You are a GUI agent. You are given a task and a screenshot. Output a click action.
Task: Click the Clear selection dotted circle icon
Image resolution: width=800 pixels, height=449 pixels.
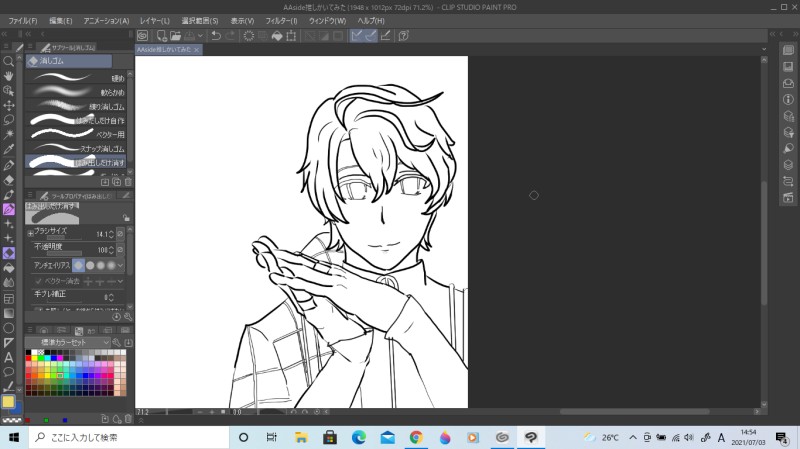(248, 36)
